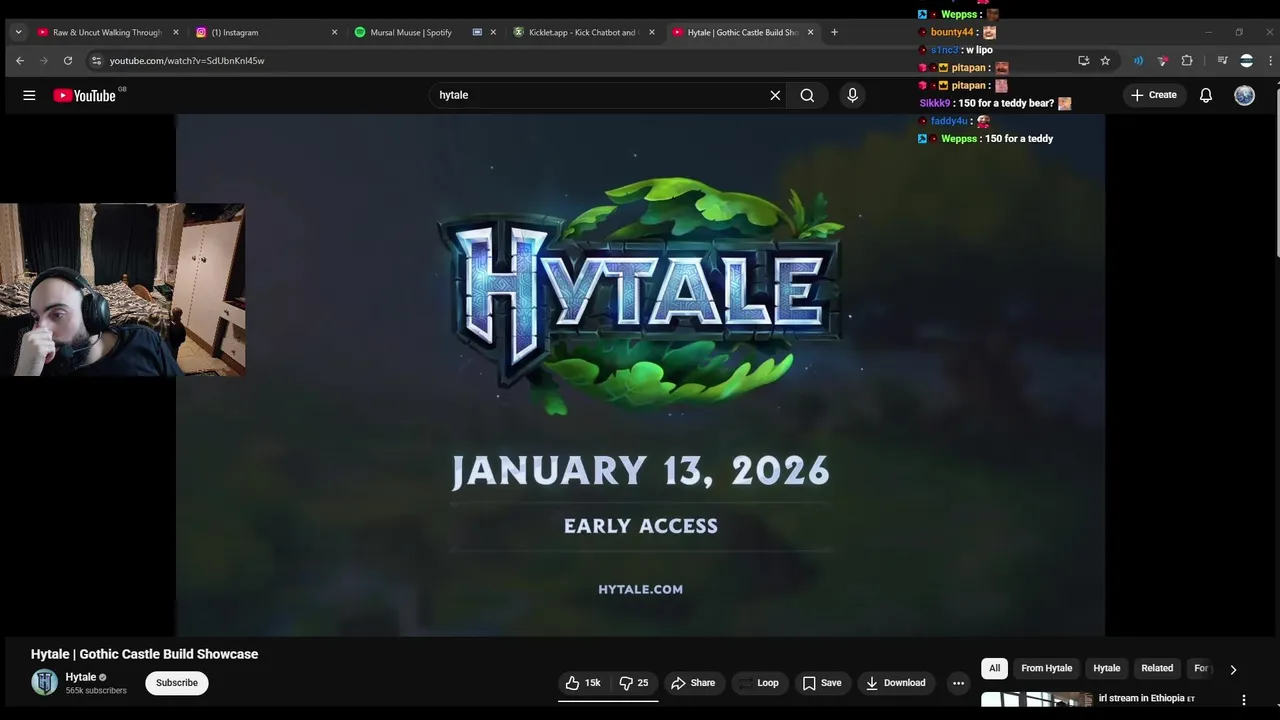
Task: Subscribe to the Hytale channel
Action: [x=176, y=683]
